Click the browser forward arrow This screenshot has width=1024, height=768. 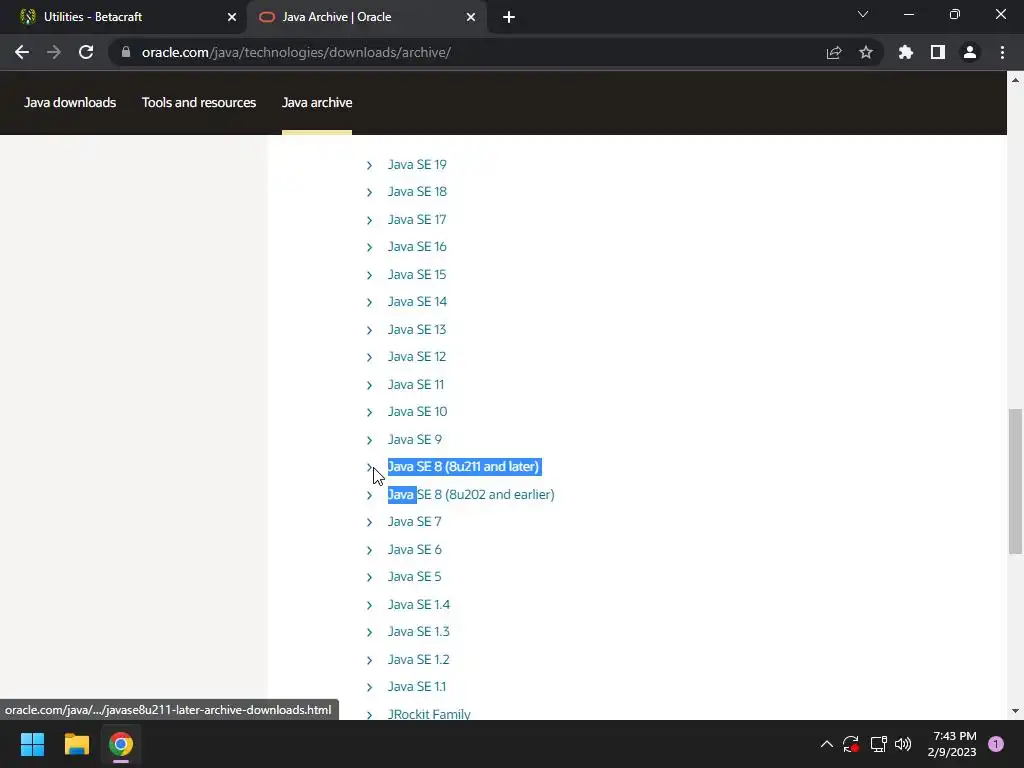(x=54, y=52)
